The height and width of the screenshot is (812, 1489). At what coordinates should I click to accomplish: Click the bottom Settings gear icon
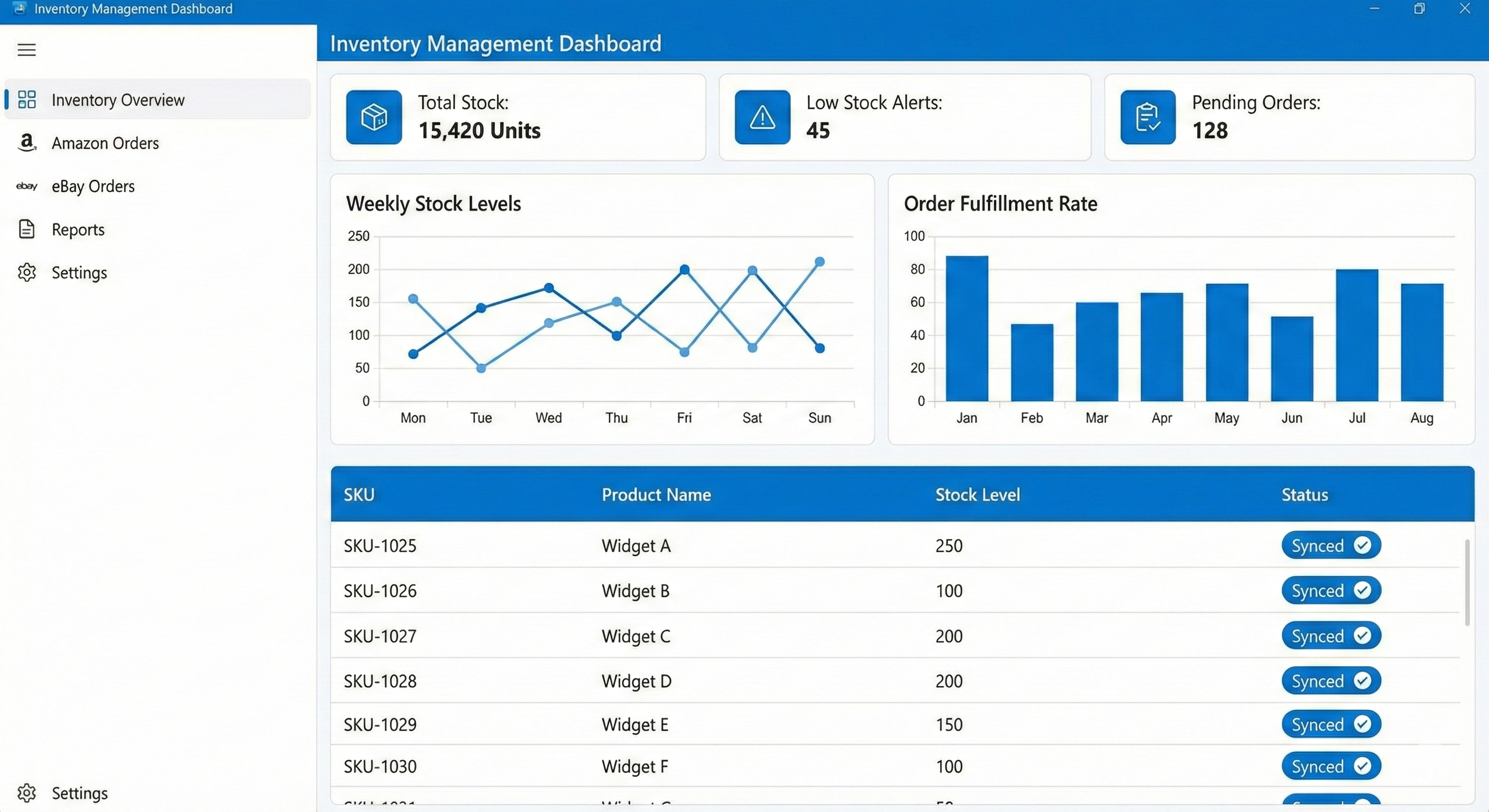point(26,793)
